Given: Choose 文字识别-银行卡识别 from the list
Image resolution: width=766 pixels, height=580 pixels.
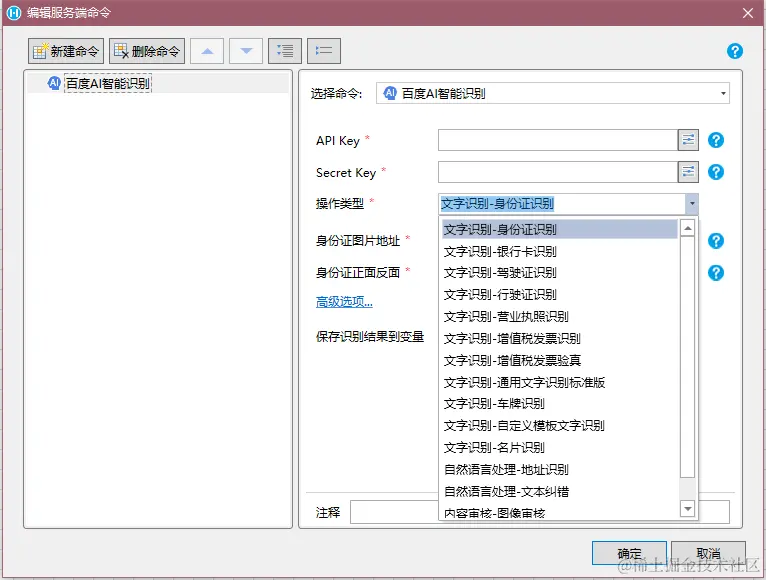Looking at the screenshot, I should tap(560, 251).
